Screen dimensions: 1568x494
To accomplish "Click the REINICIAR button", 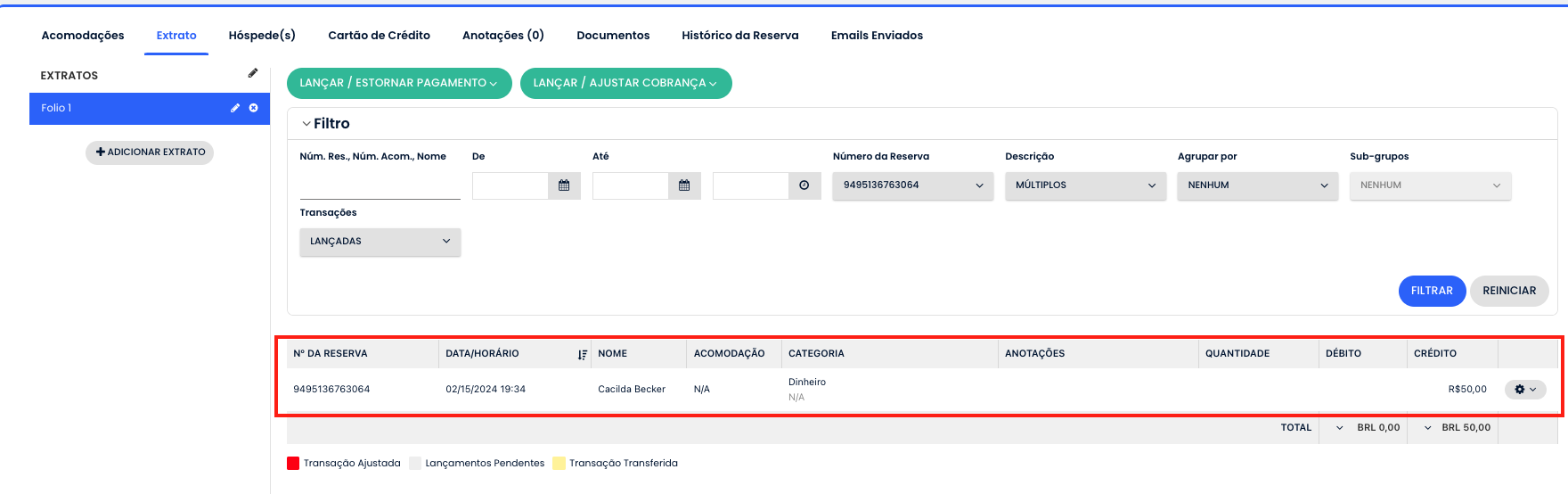I will [1508, 291].
